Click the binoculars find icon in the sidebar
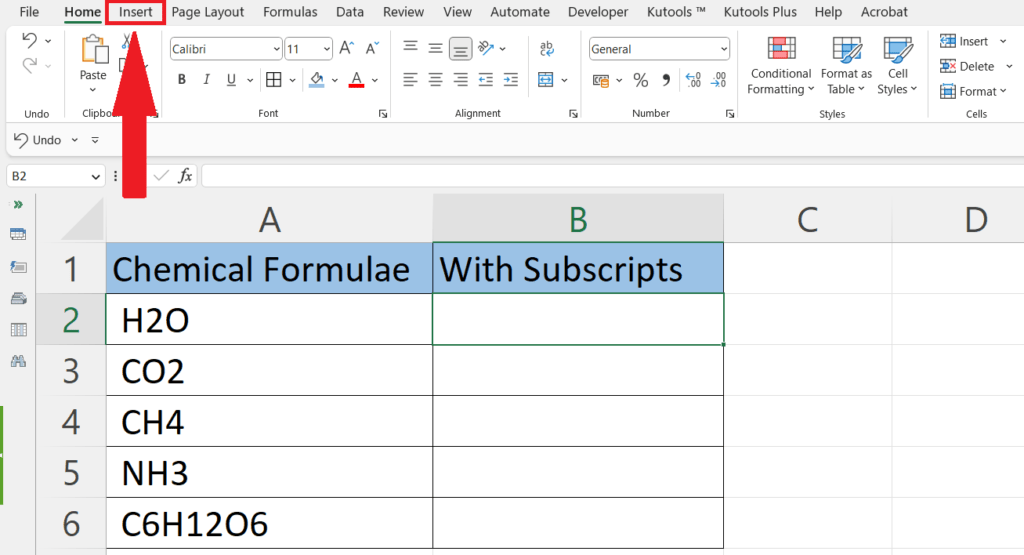Screen dimensions: 1024x555 pos(18,361)
